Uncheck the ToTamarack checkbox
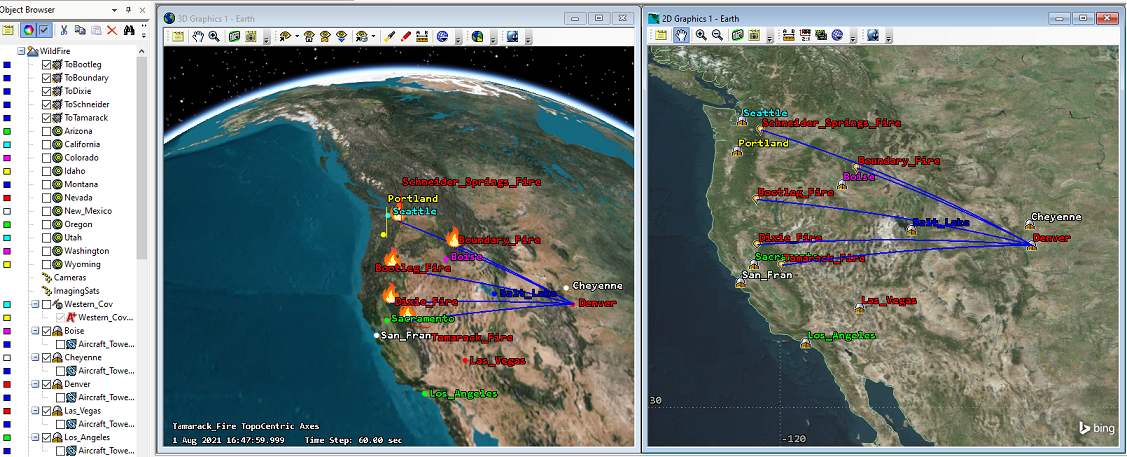 (47, 118)
